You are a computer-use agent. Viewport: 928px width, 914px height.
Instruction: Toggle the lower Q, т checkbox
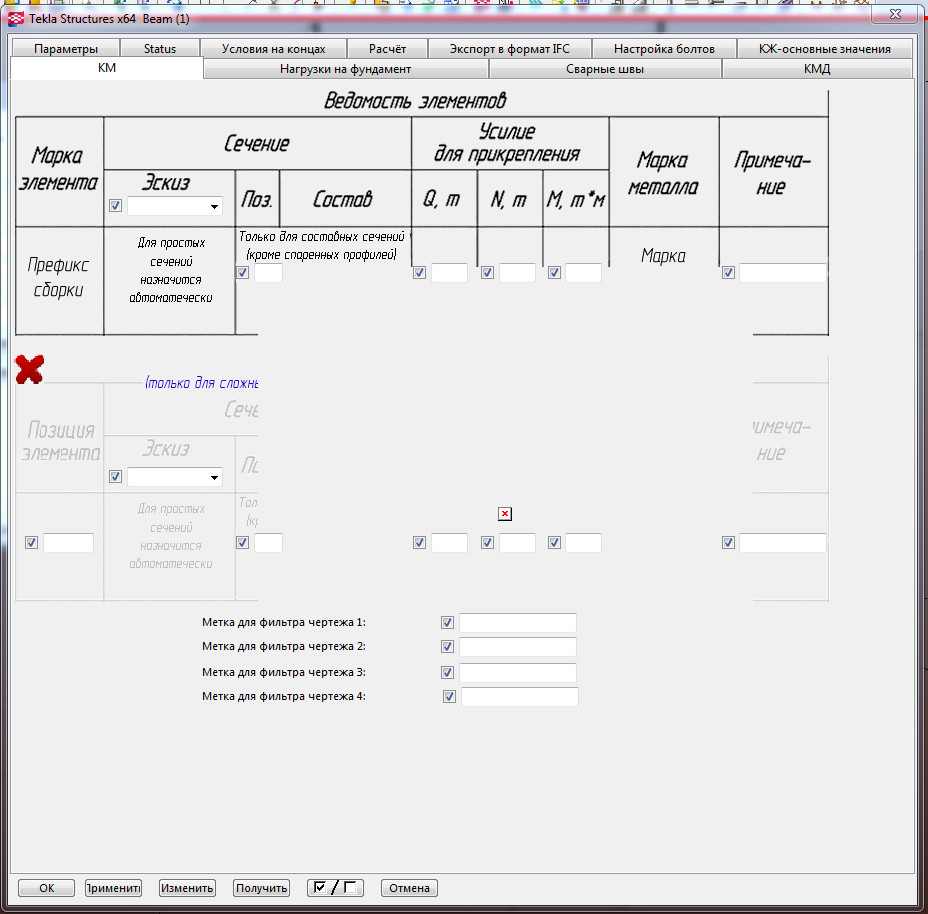tap(420, 543)
